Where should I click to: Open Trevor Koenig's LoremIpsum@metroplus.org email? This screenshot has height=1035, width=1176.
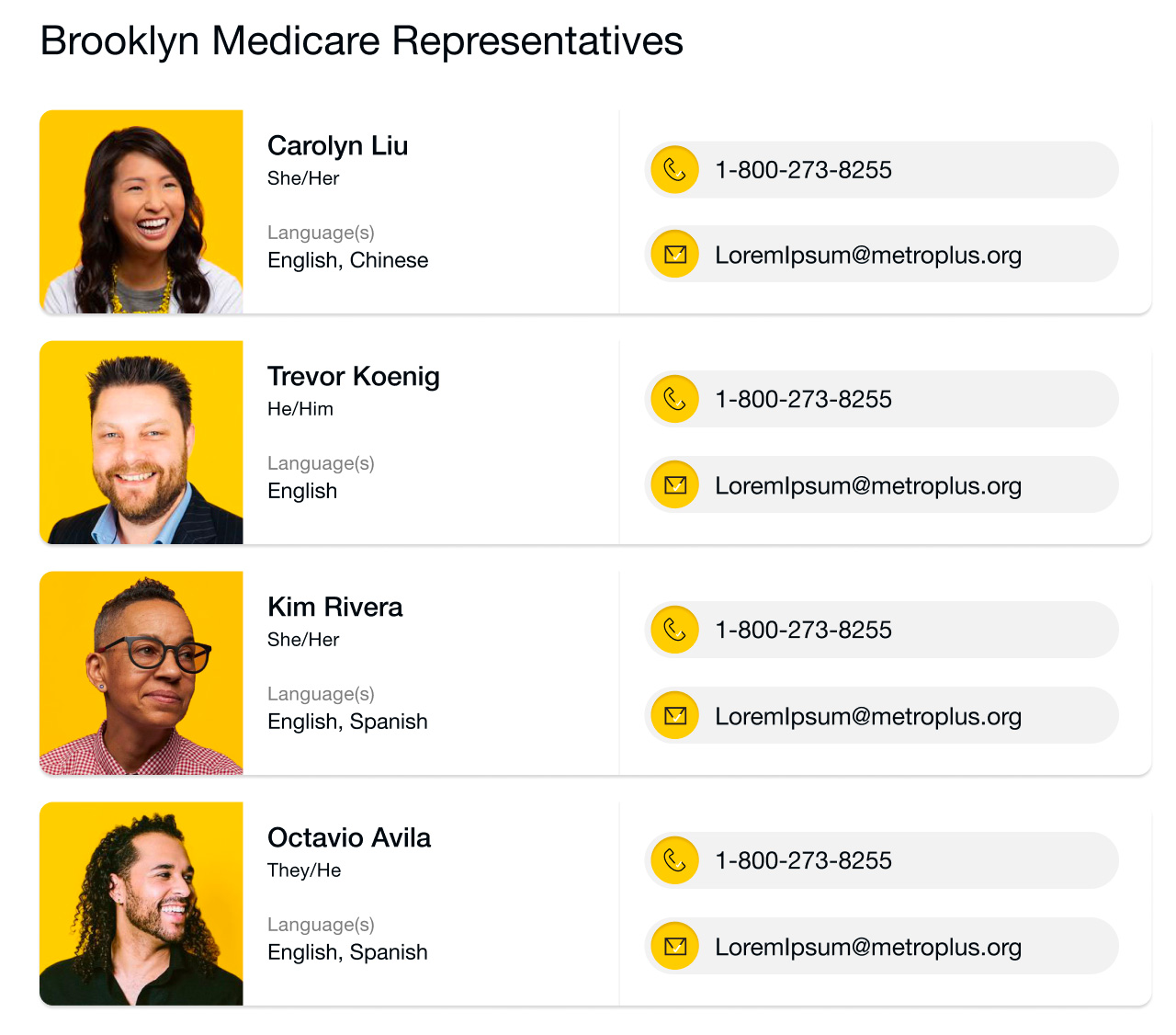click(867, 485)
